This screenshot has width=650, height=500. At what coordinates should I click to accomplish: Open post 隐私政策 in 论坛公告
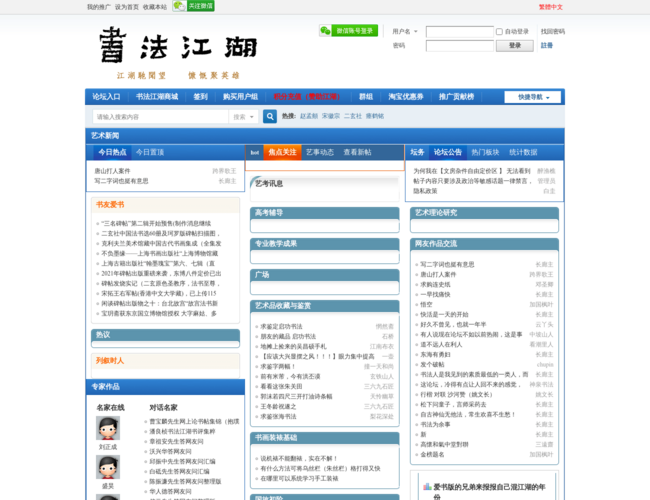tap(425, 191)
